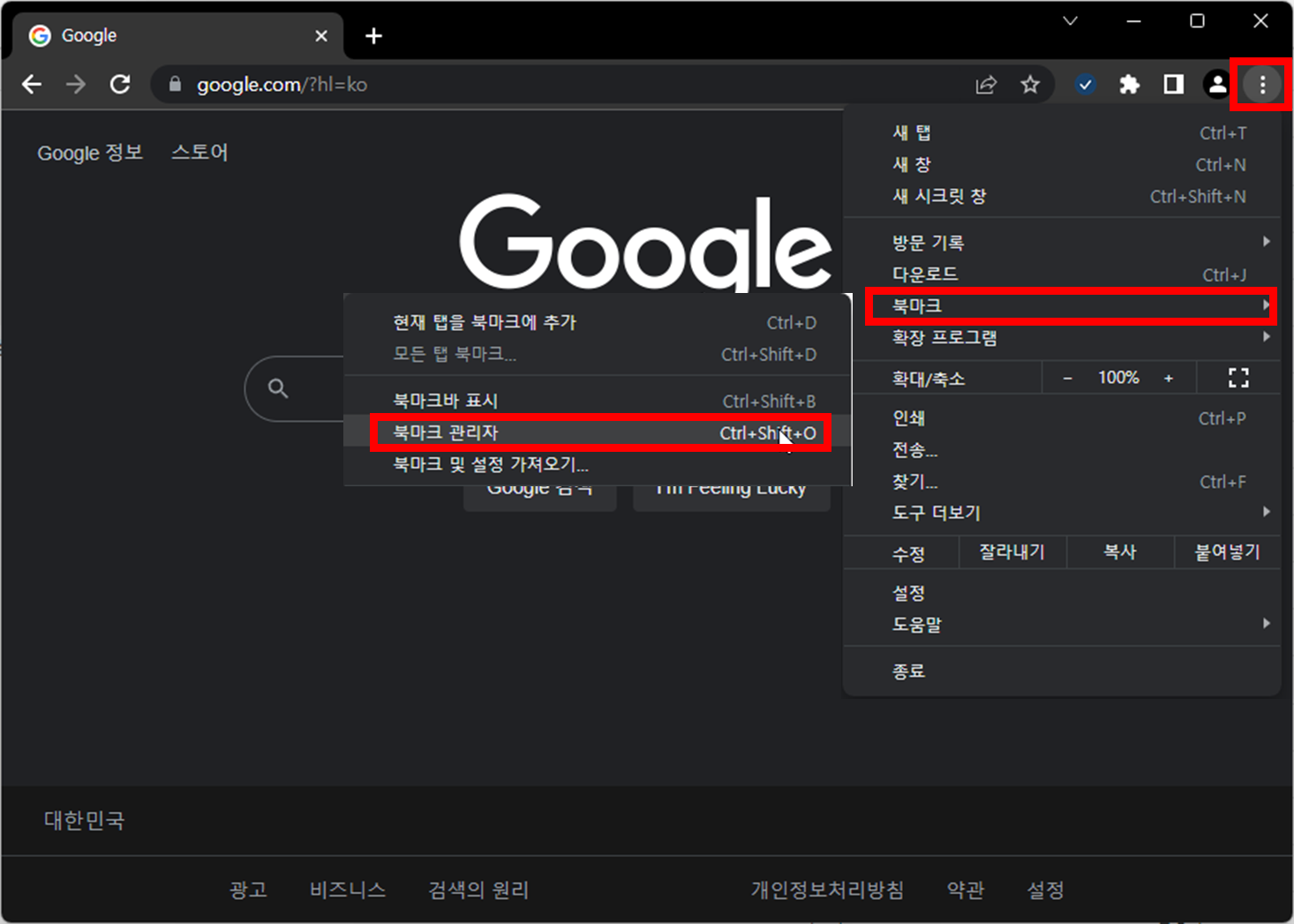This screenshot has height=924, width=1294.
Task: Open the profile avatar icon
Action: tap(1217, 85)
